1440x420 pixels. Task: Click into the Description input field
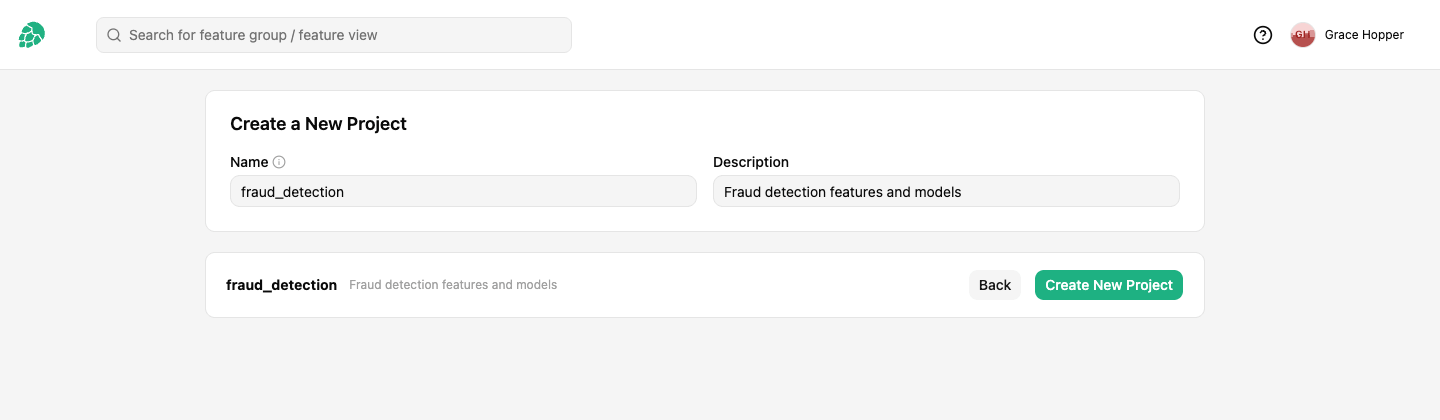click(946, 191)
